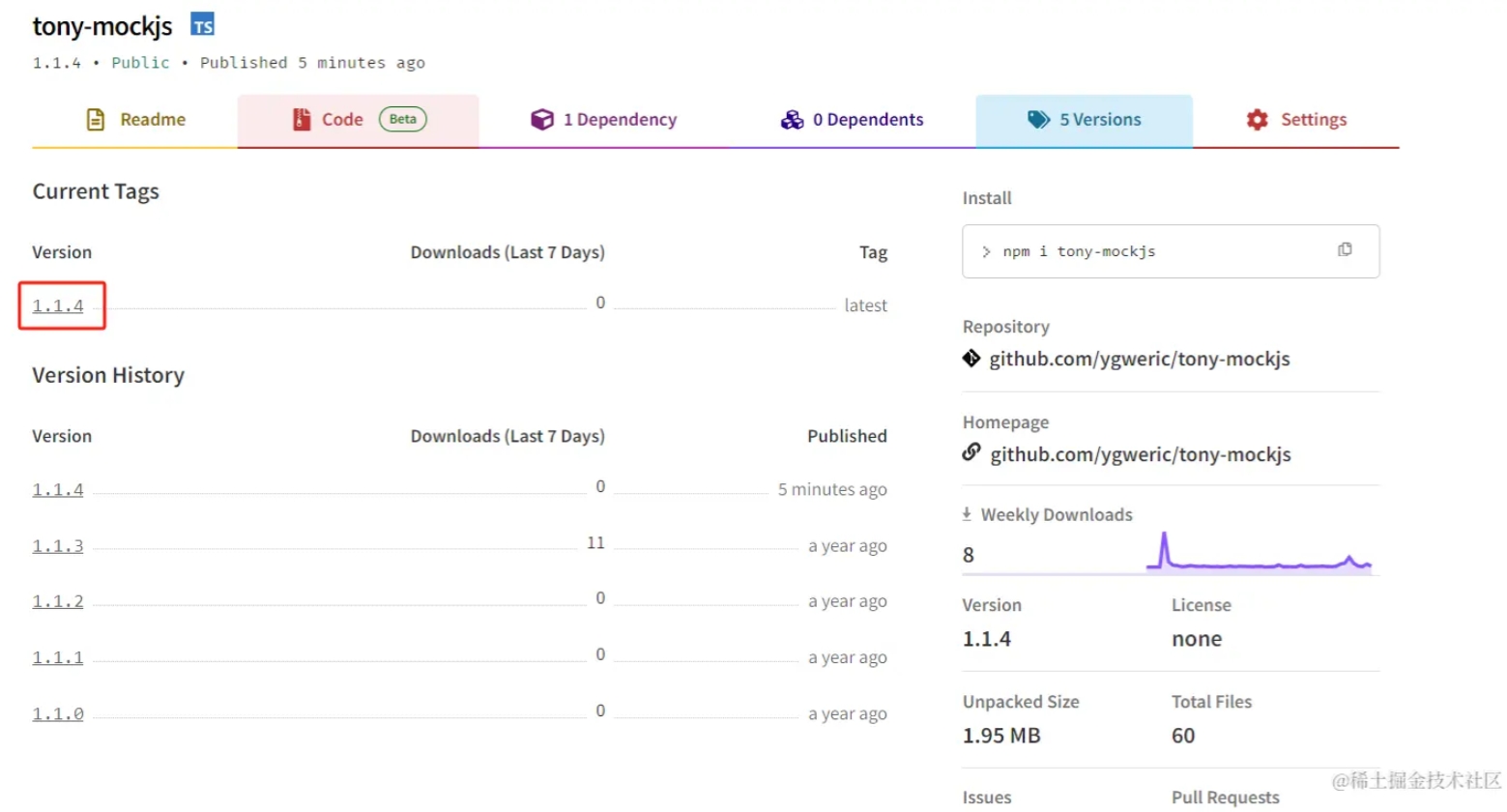
Task: Open the Homepage github.com/ygweric/tony-mockjs link
Action: (1141, 454)
